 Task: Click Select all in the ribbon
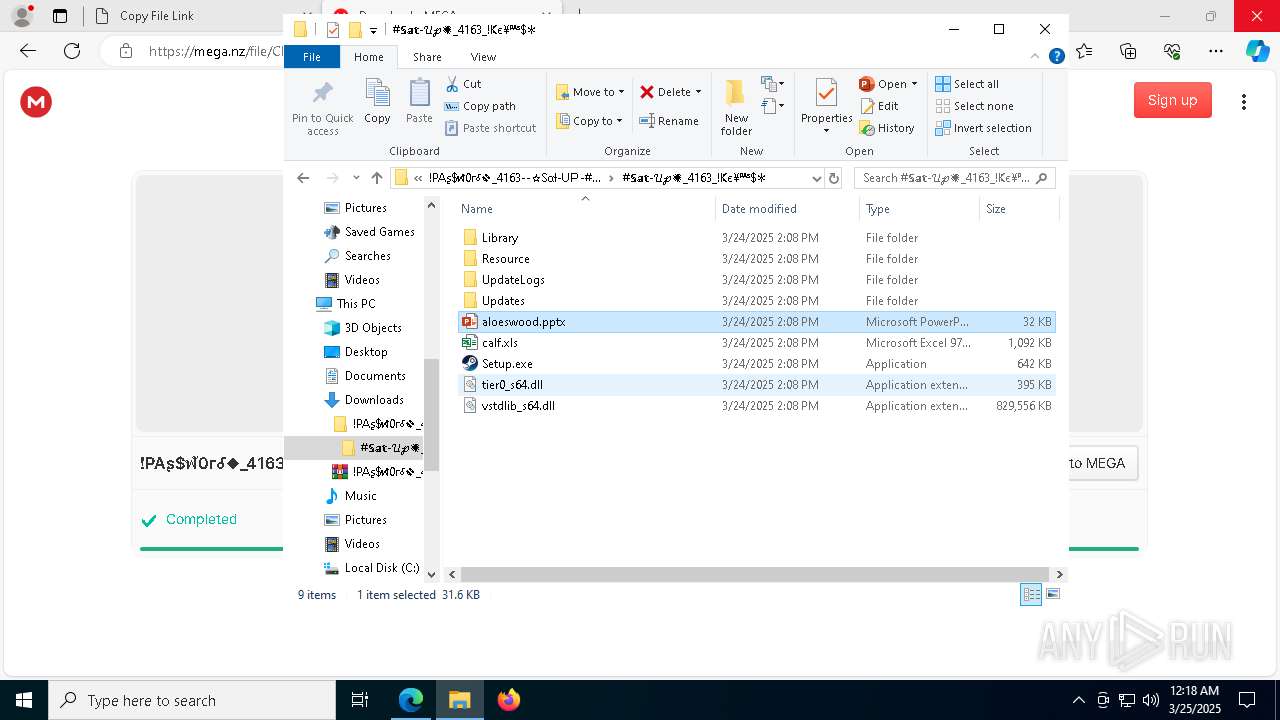967,84
